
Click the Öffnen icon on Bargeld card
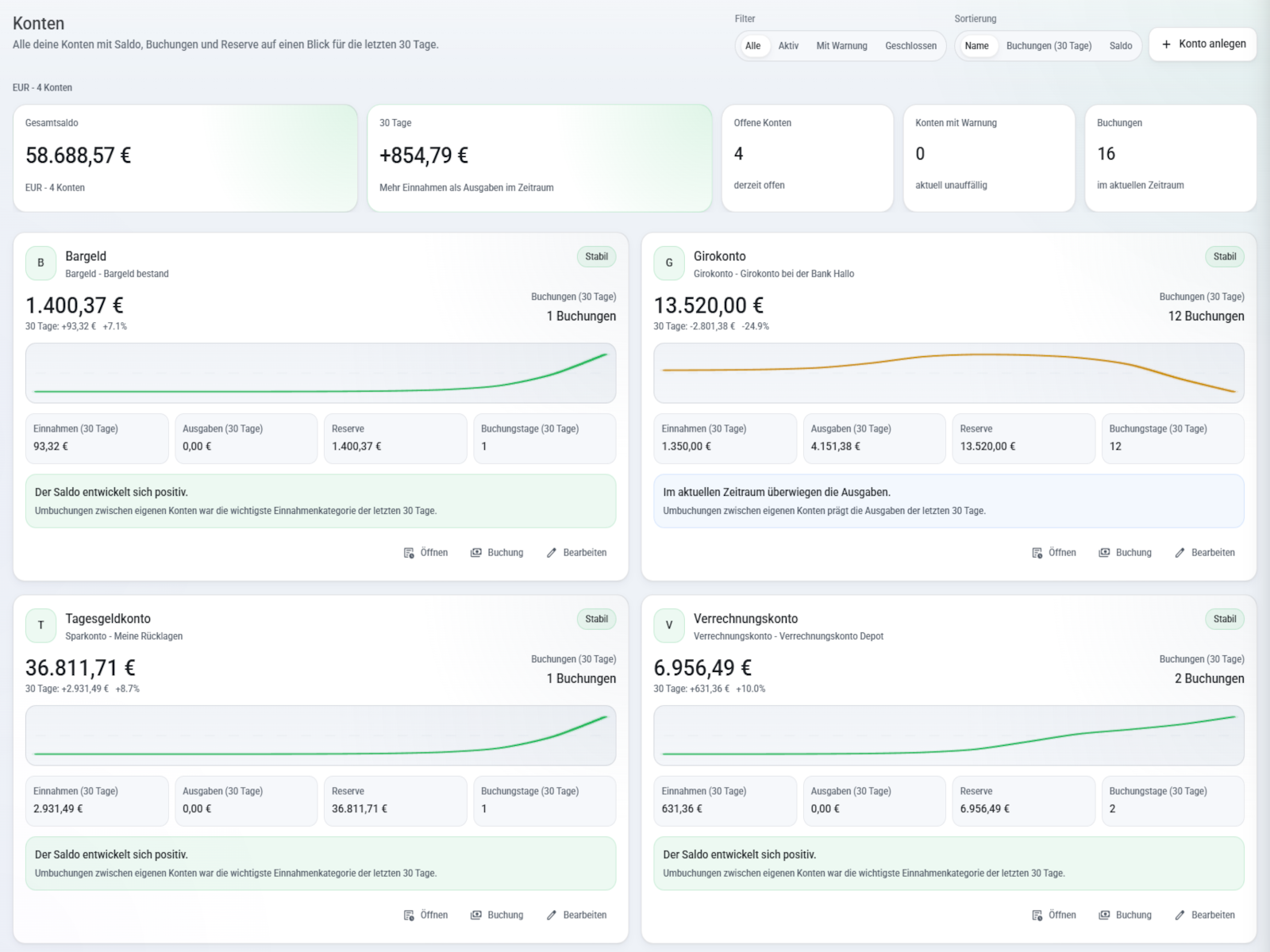point(409,553)
